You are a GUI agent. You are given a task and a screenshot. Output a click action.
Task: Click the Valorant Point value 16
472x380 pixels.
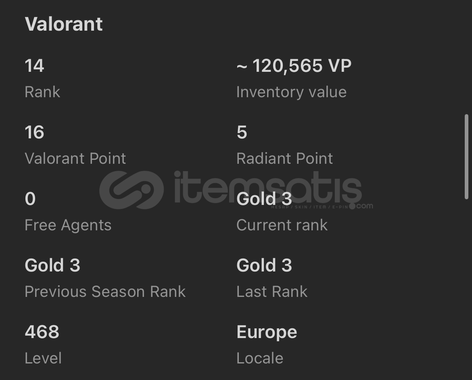click(34, 132)
